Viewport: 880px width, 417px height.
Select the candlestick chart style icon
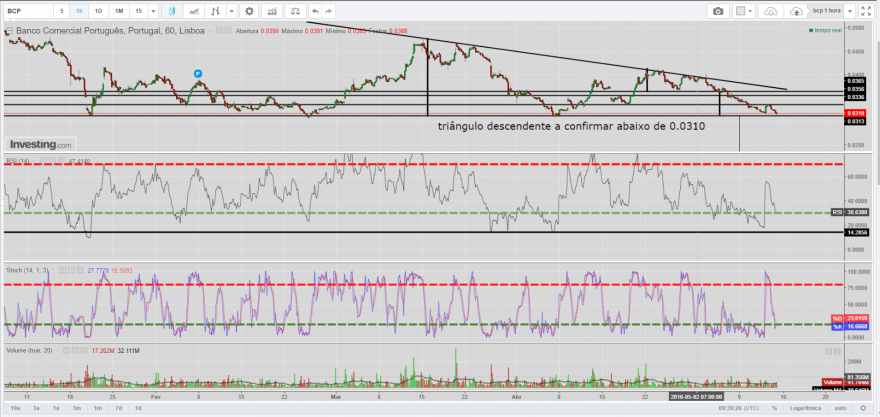pyautogui.click(x=172, y=11)
